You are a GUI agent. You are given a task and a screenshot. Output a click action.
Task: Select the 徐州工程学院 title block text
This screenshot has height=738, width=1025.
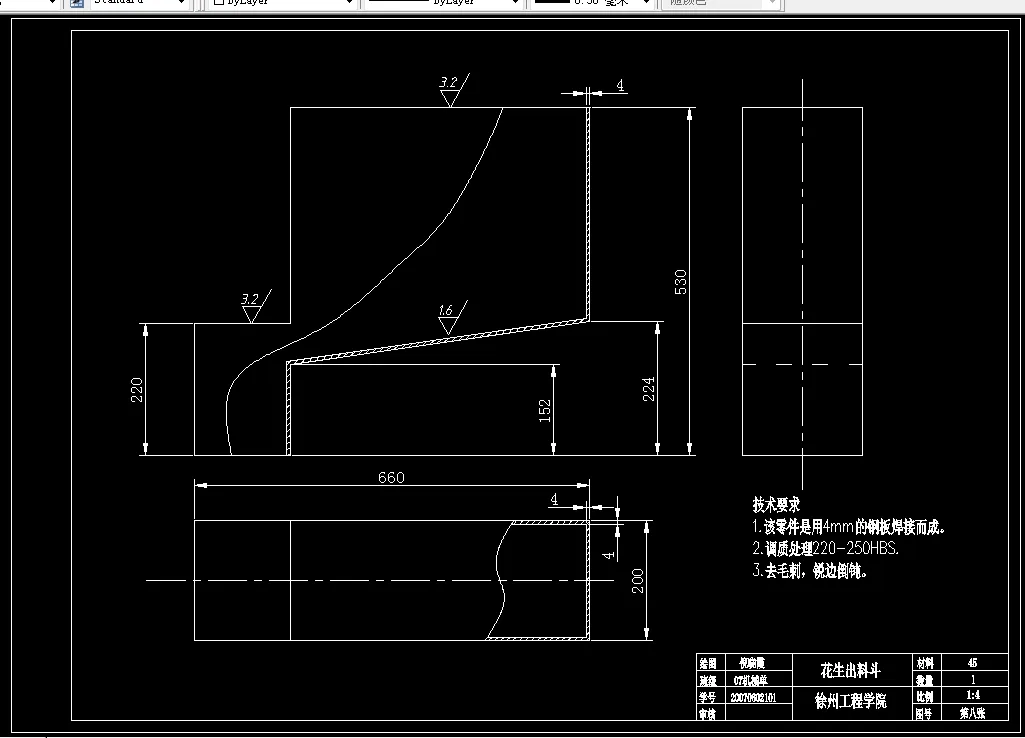(850, 701)
